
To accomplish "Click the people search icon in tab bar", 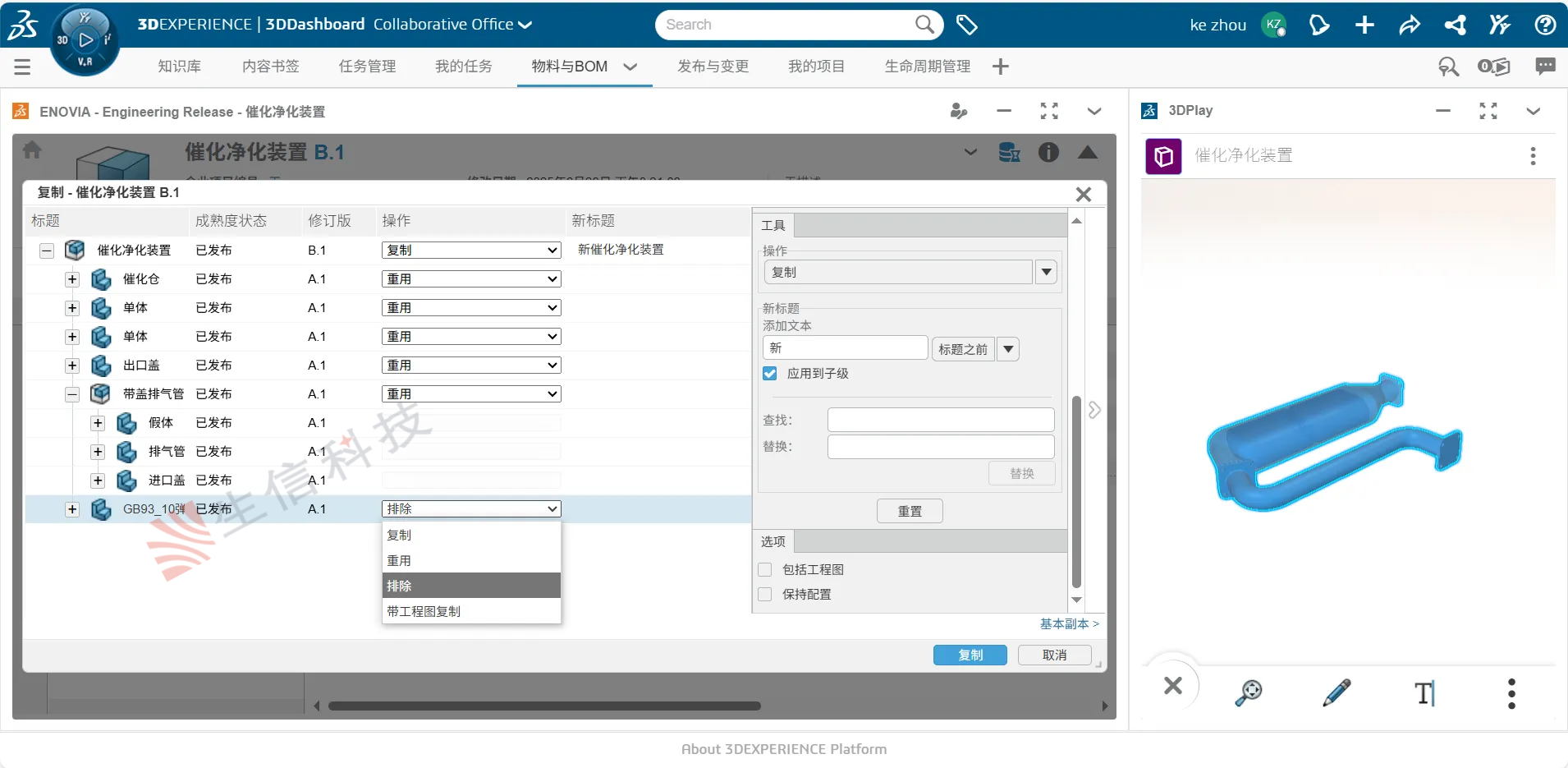I will click(x=1448, y=67).
